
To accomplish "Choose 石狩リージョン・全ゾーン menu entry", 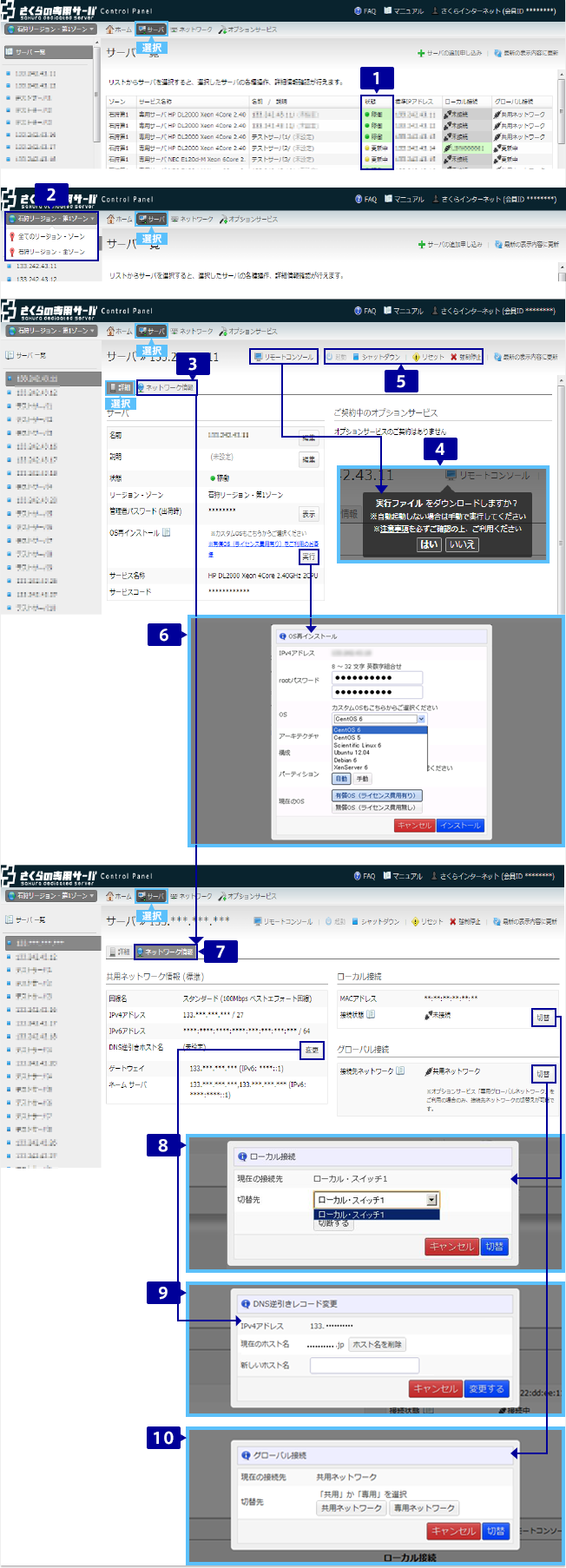I will click(x=52, y=252).
